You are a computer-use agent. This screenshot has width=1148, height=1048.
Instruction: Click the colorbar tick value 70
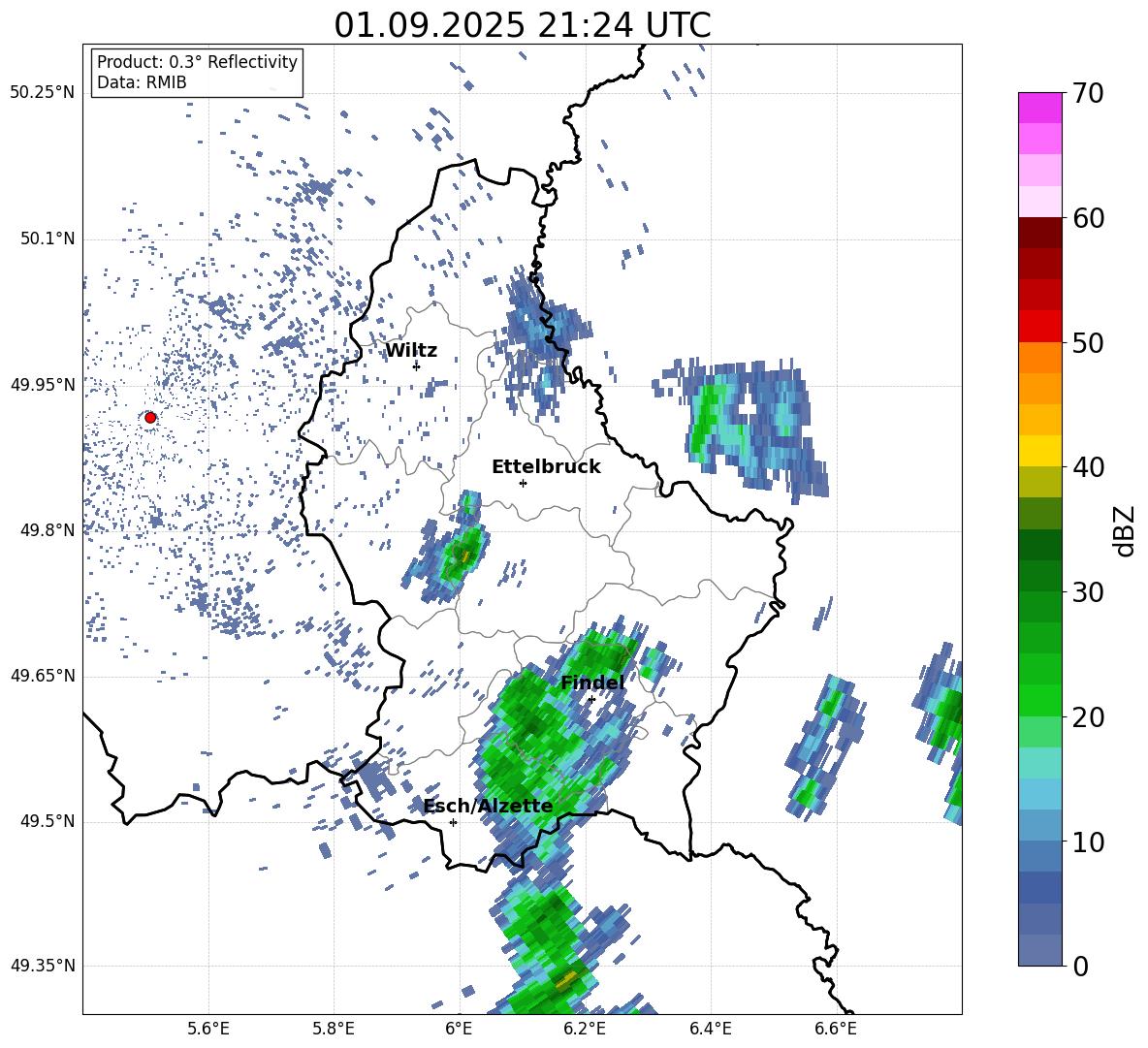click(x=1088, y=94)
